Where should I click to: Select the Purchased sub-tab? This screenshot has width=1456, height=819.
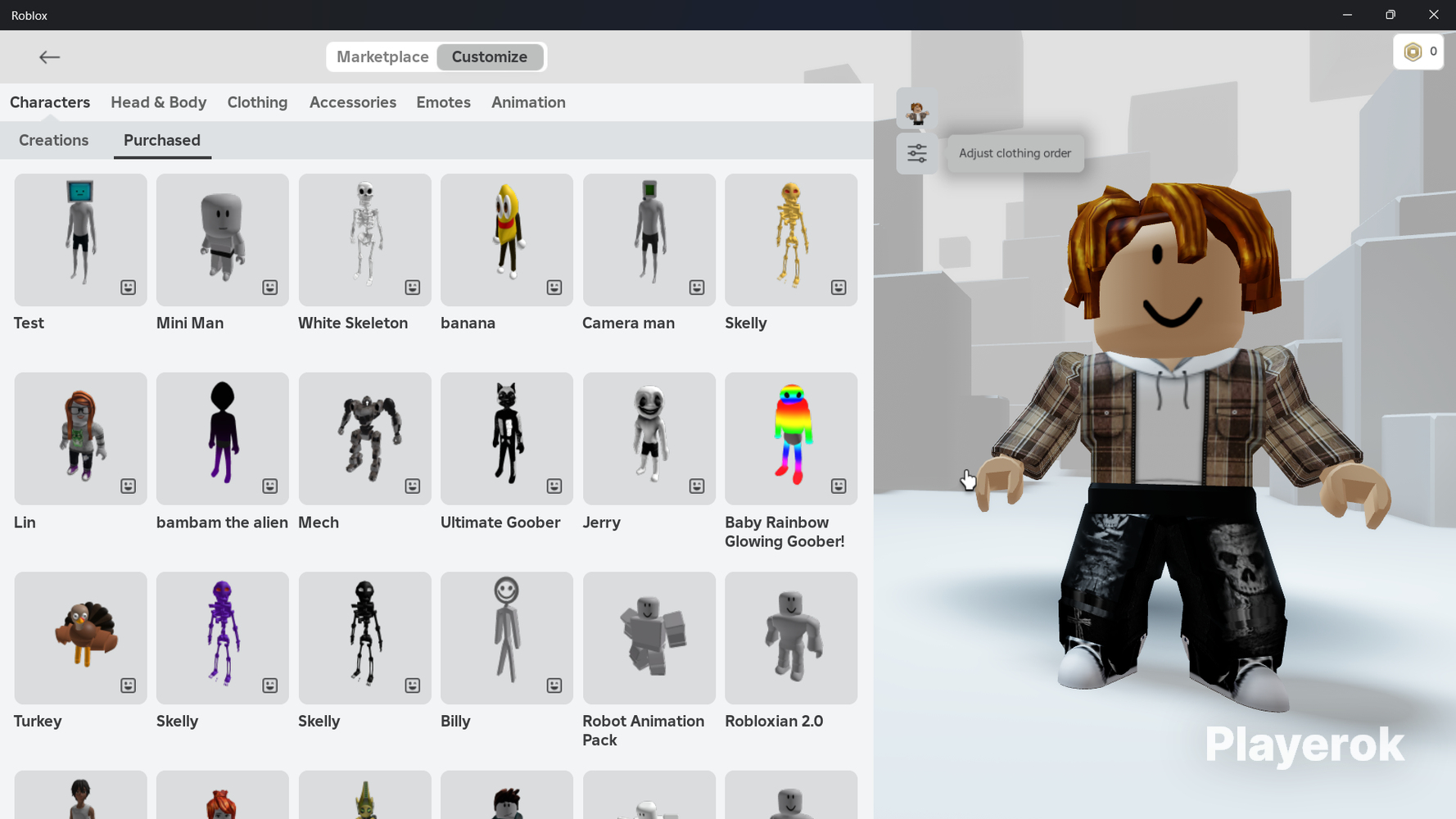(x=162, y=140)
